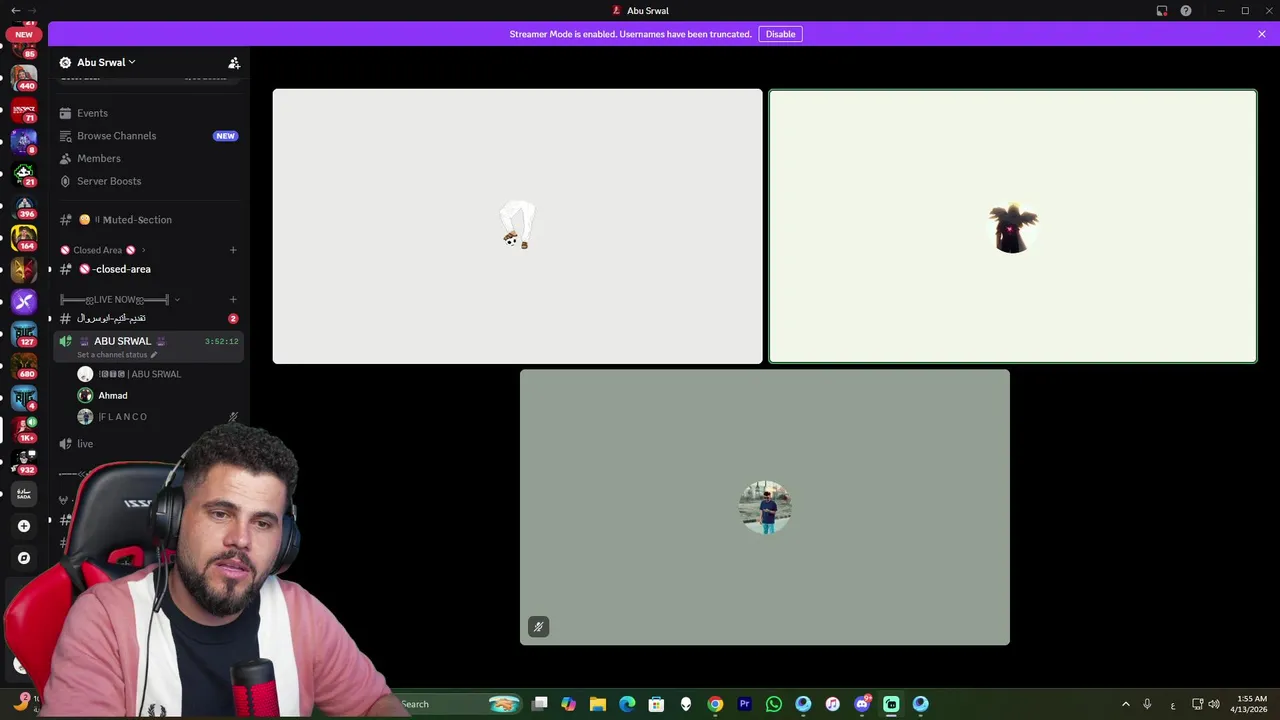
Task: Open the Abu Srwal server dropdown menu
Action: click(x=107, y=62)
